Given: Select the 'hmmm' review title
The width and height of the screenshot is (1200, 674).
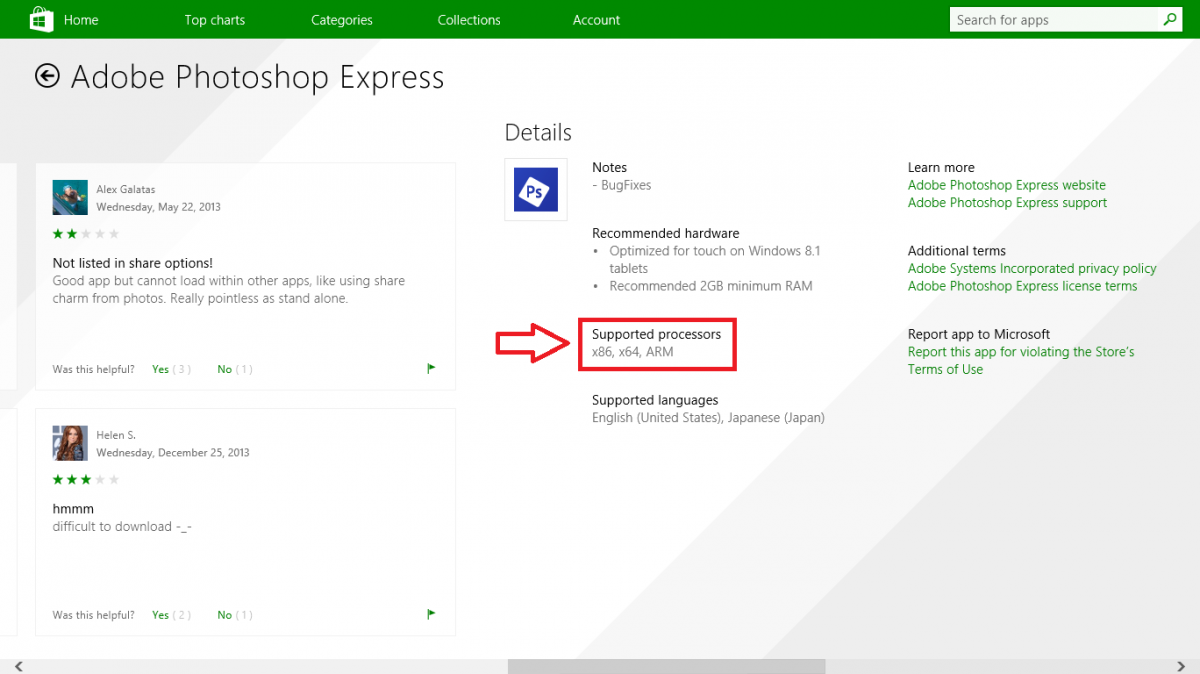Looking at the screenshot, I should coord(73,509).
